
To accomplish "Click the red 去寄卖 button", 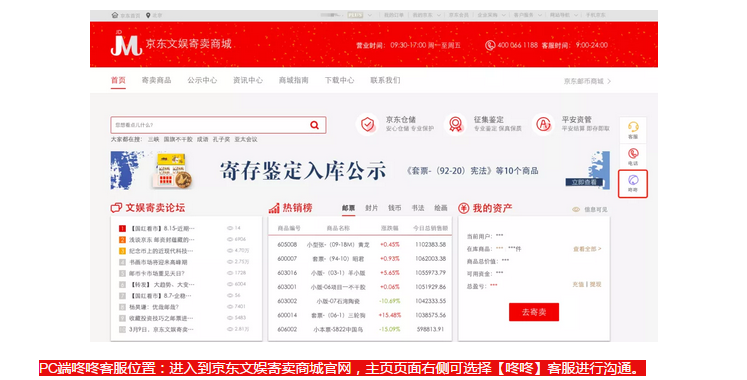I will (x=534, y=312).
